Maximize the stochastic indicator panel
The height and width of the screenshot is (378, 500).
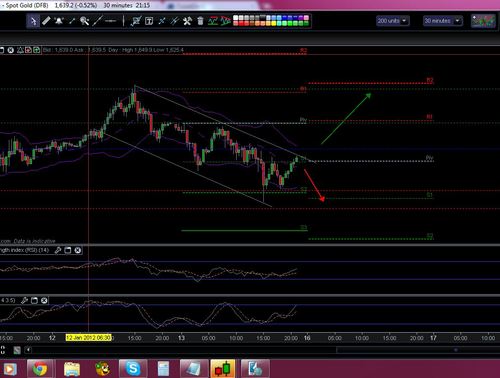coord(34,300)
